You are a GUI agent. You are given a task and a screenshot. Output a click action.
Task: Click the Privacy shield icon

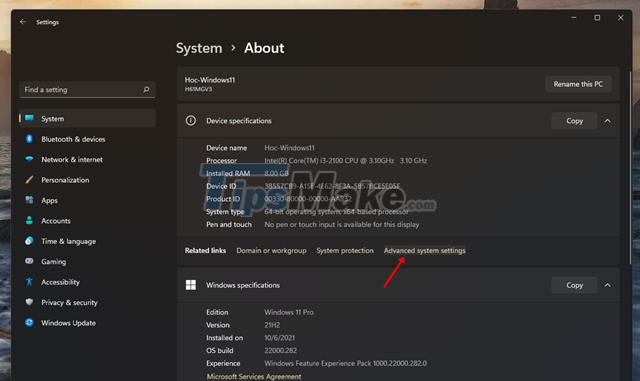click(x=29, y=302)
